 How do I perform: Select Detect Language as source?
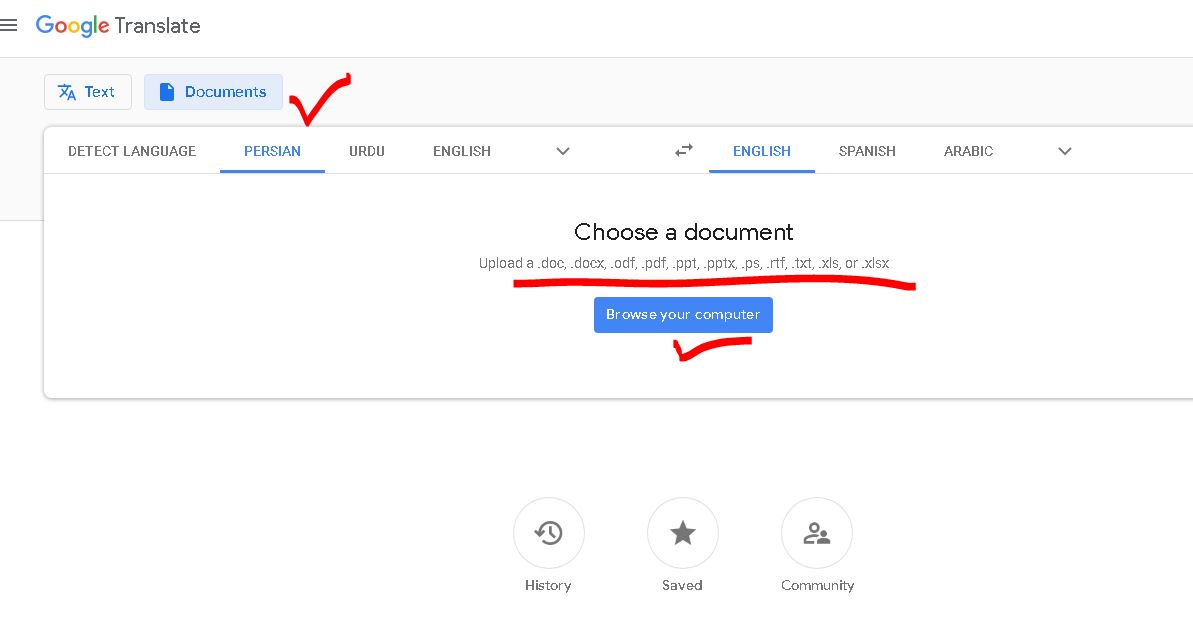click(132, 151)
